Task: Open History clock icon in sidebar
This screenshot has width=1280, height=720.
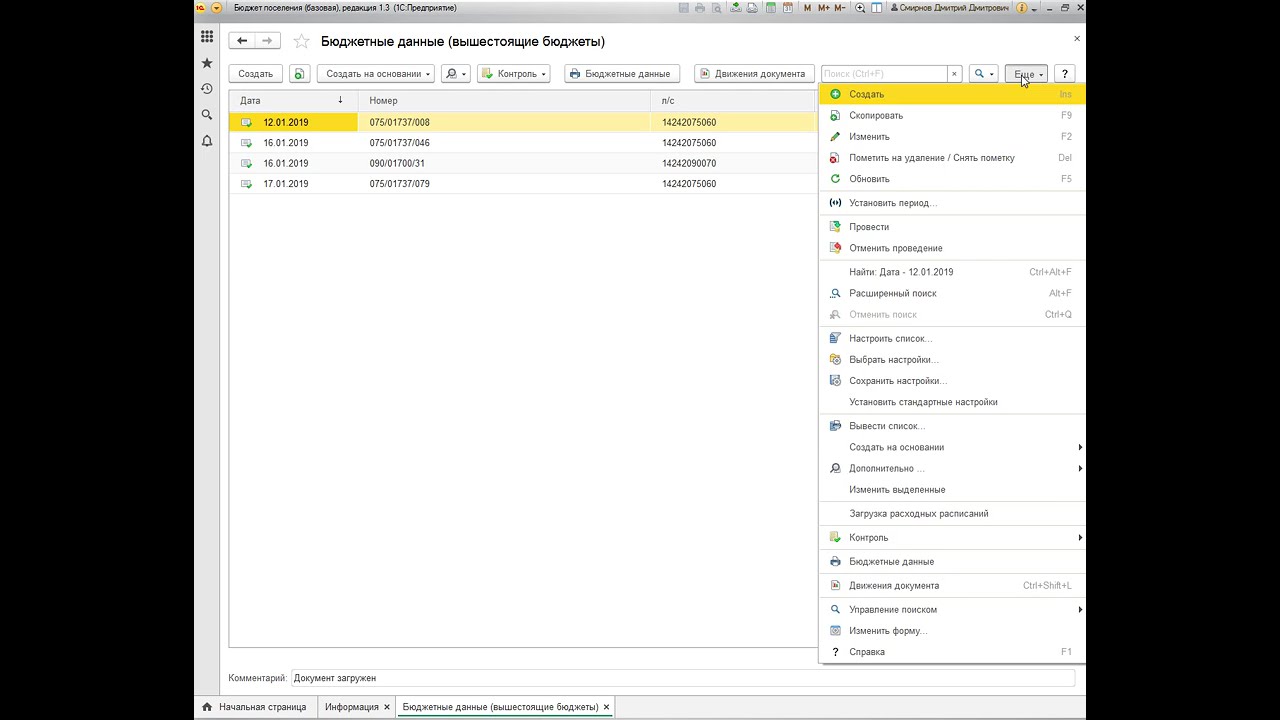Action: point(207,89)
